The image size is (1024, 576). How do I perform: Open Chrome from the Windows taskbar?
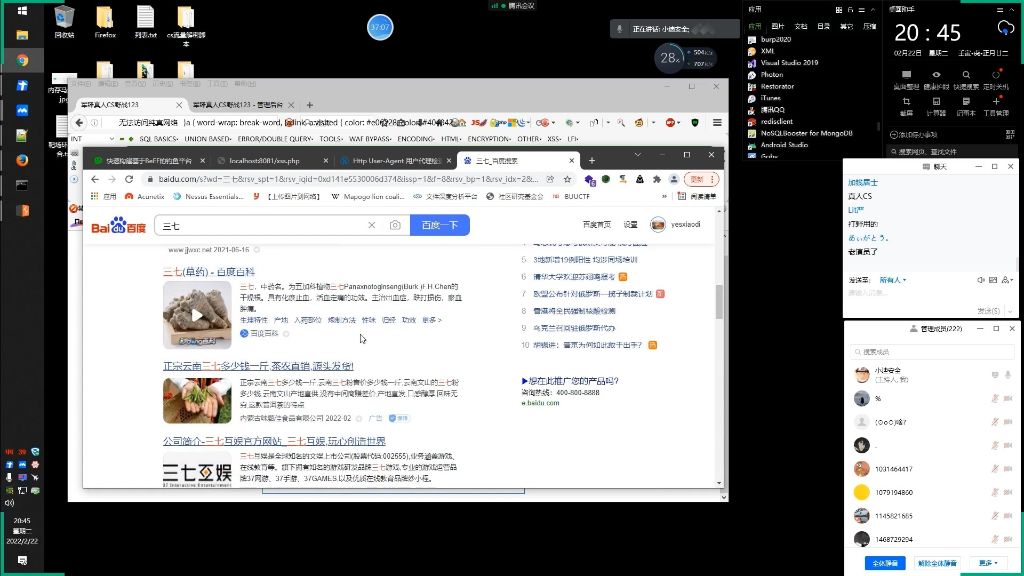(x=22, y=60)
